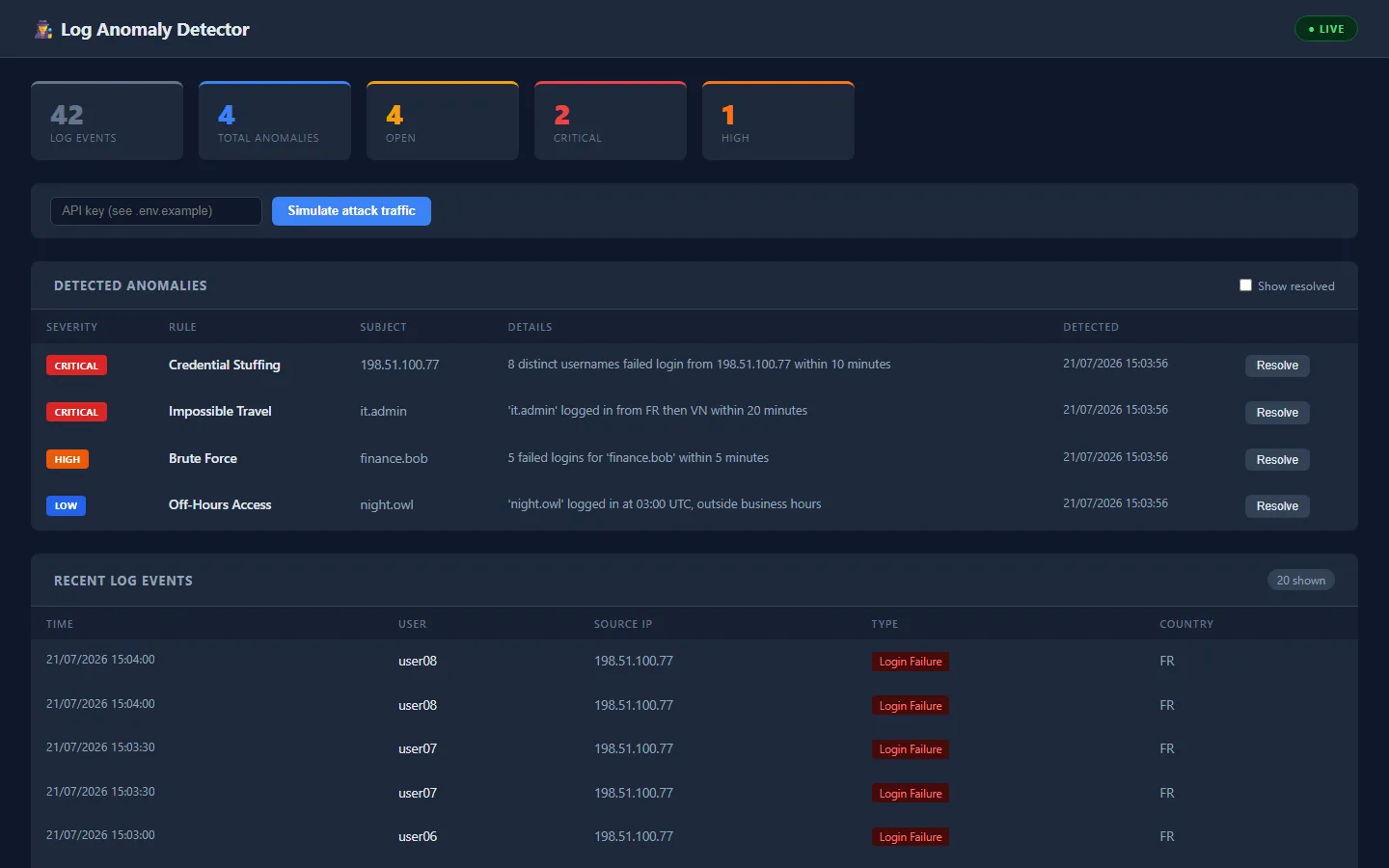Click subject 198.51.100.77 in anomalies table
Image resolution: width=1389 pixels, height=868 pixels.
(399, 365)
